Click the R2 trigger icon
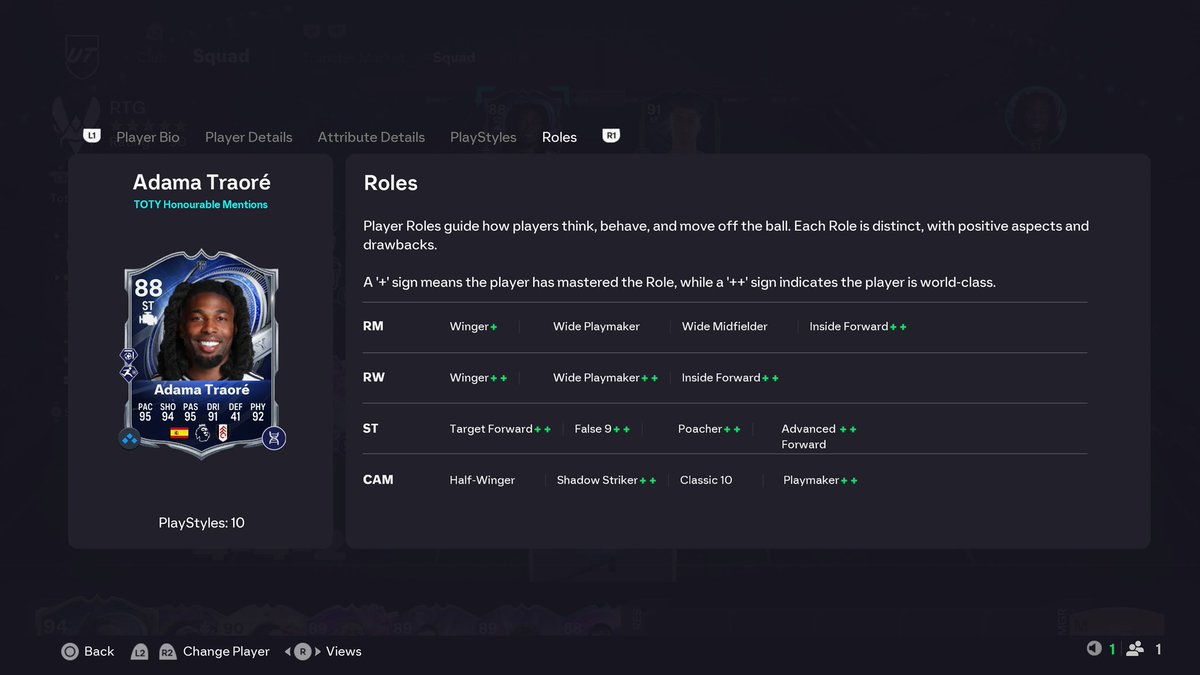Screen dimensions: 1200x675 click(x=167, y=652)
